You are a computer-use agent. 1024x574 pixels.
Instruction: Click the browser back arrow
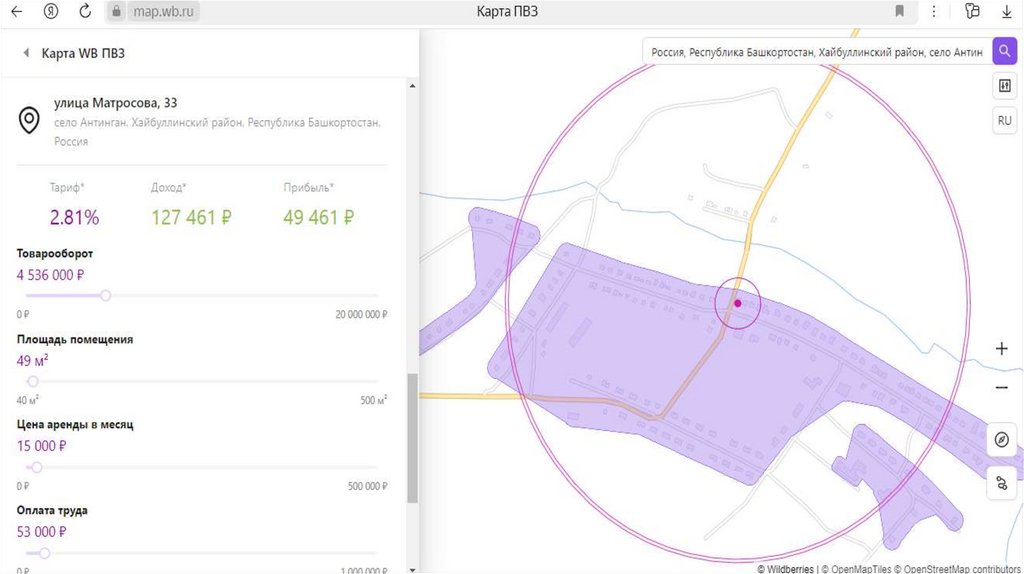[x=16, y=11]
